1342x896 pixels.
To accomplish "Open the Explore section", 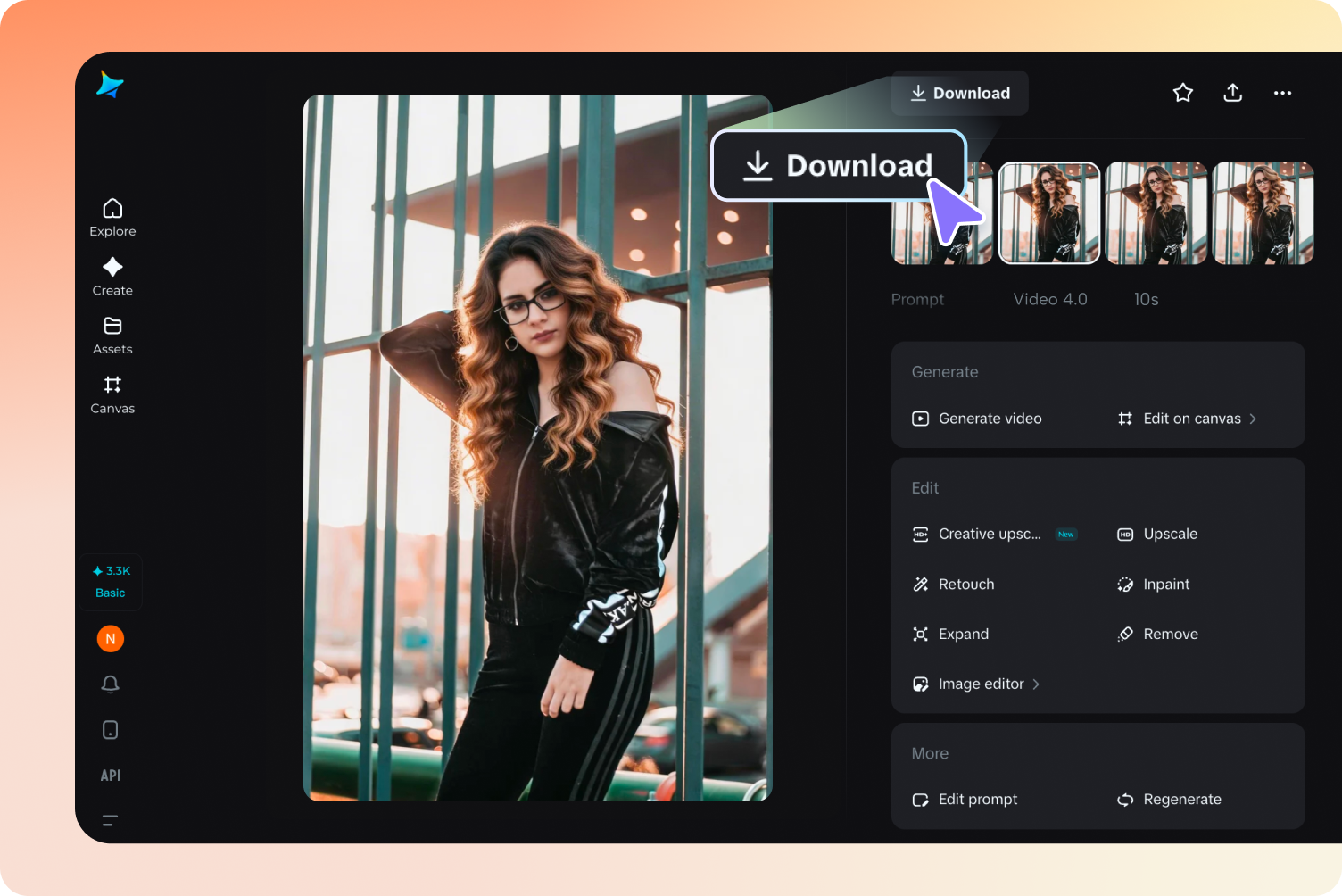I will 112,216.
